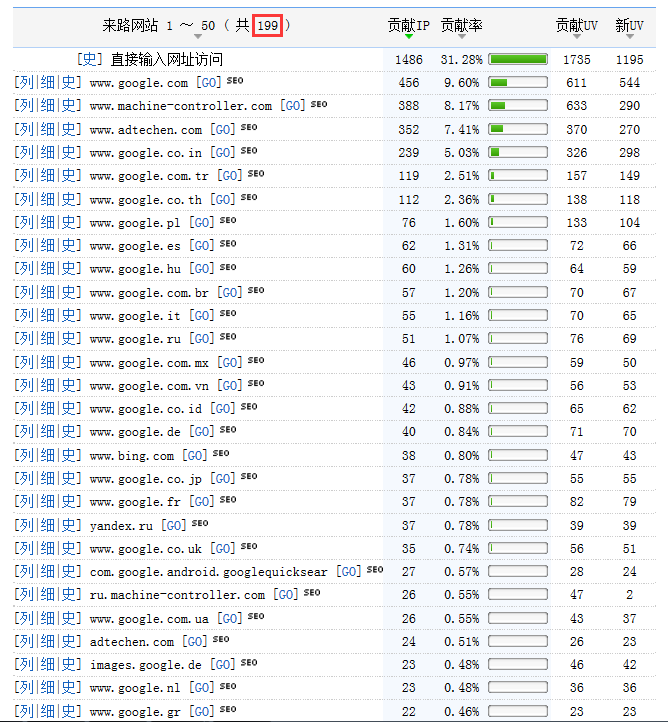This screenshot has width=668, height=722.
Task: Click the 31.28% contribution progress bar
Action: click(518, 59)
